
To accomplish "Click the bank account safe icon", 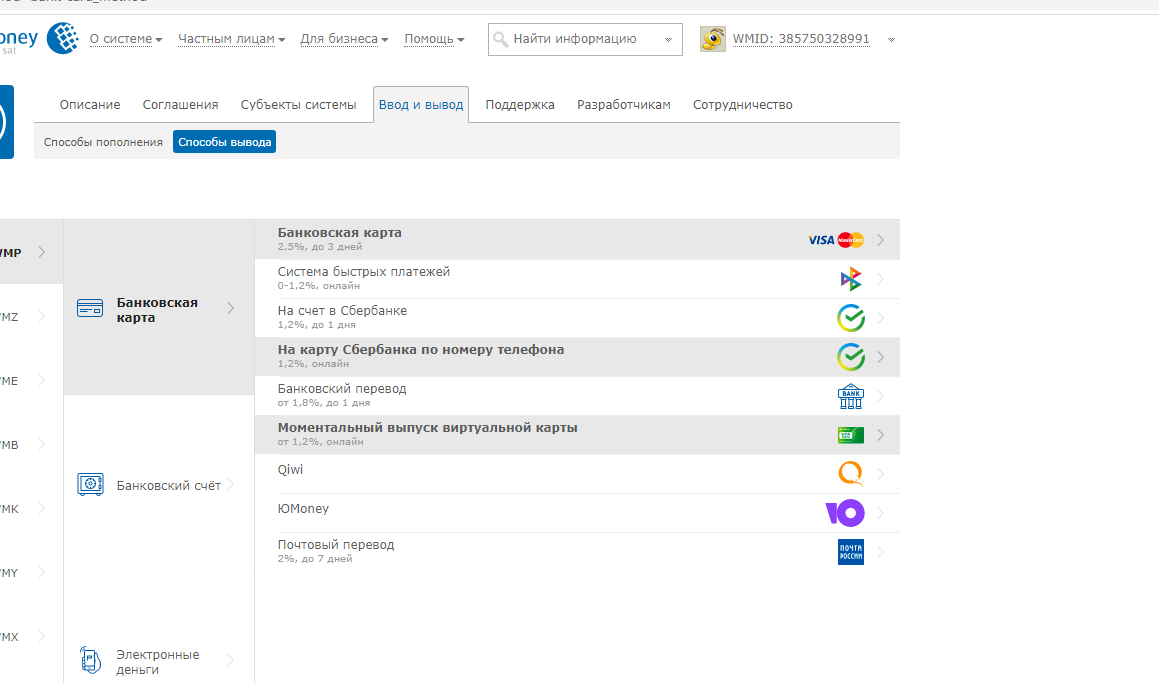I will 90,484.
